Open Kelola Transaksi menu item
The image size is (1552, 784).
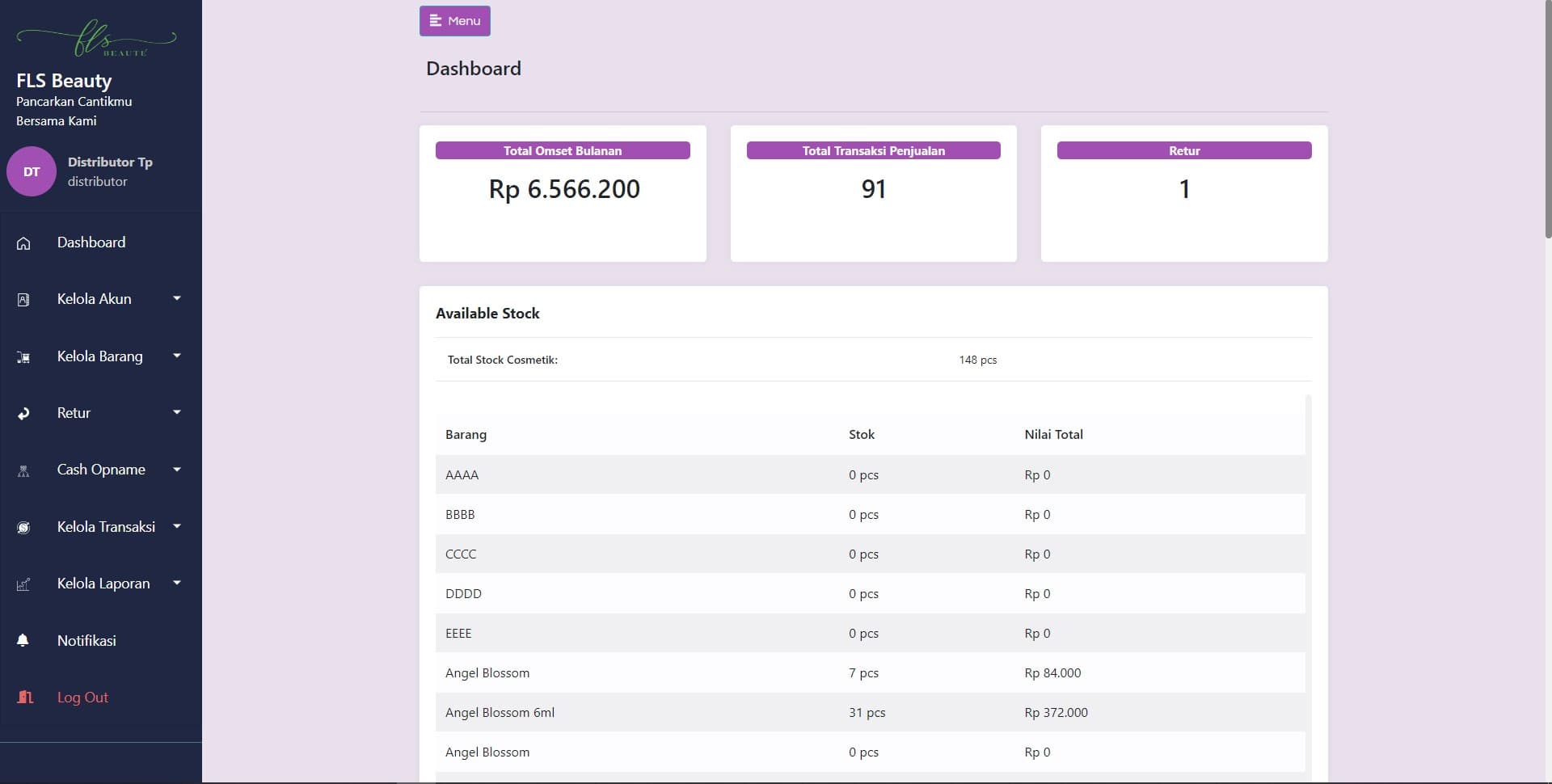(x=106, y=527)
